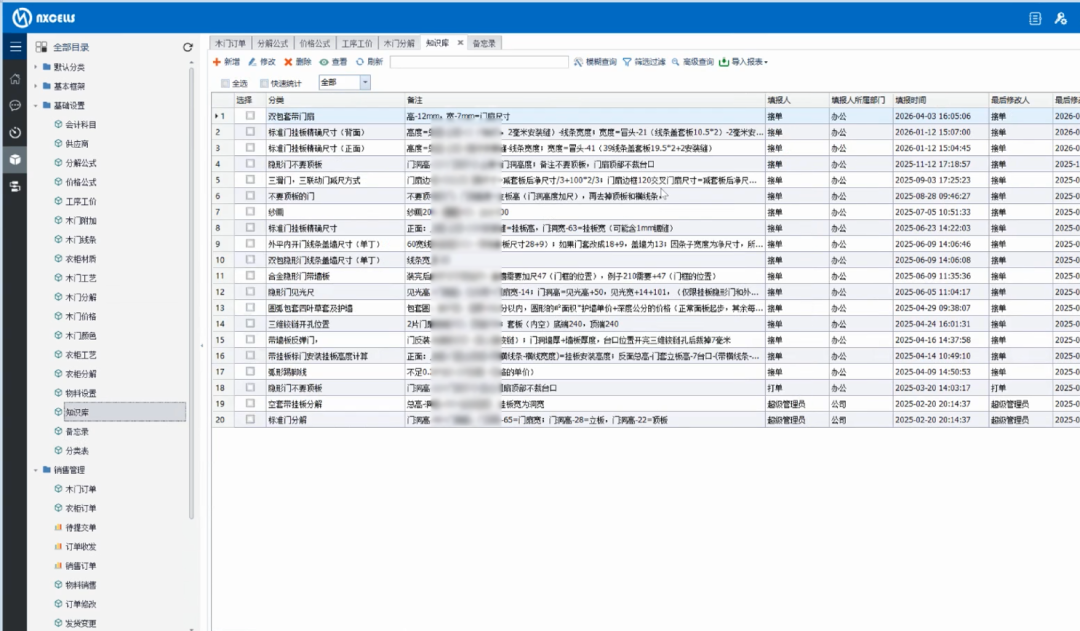
Task: Click the search input field in toolbar
Action: click(479, 62)
